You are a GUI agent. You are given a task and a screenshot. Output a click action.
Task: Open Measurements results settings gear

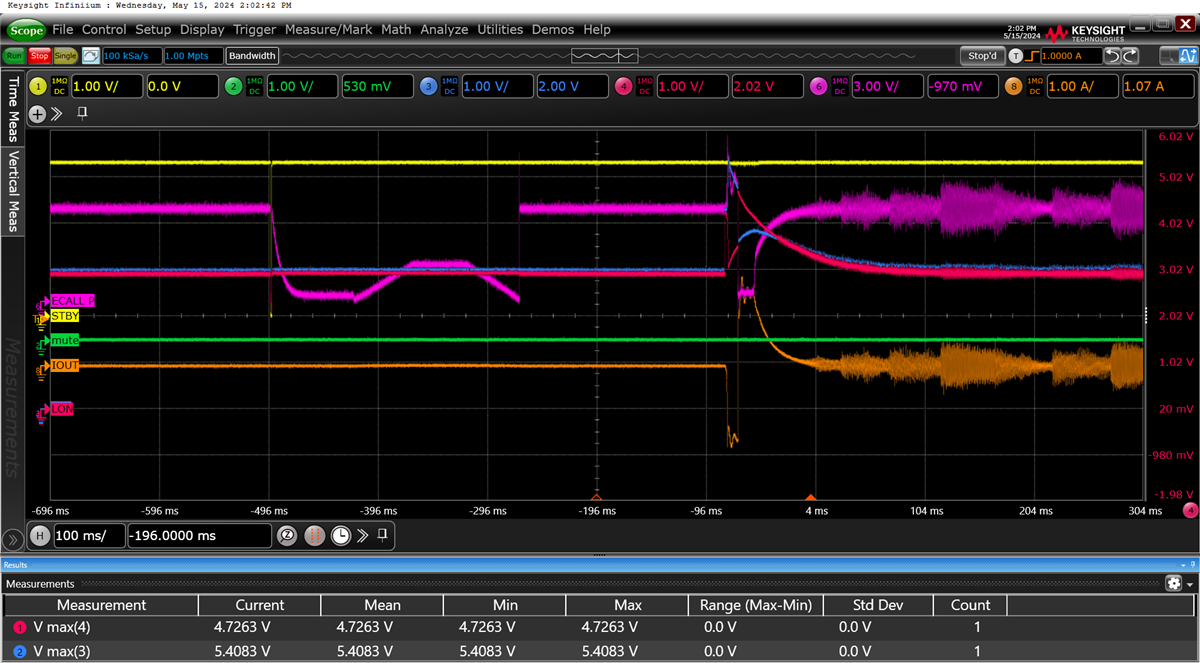(1173, 583)
